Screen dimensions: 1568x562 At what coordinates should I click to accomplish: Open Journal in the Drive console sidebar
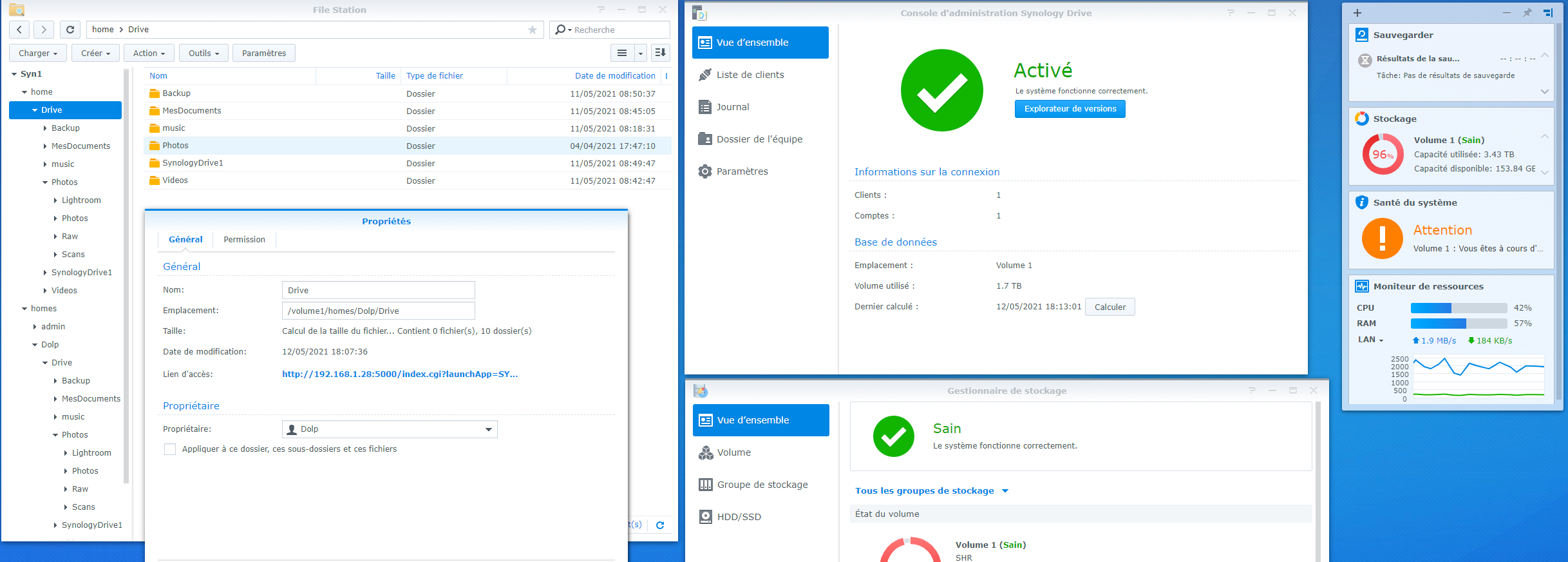click(x=760, y=107)
